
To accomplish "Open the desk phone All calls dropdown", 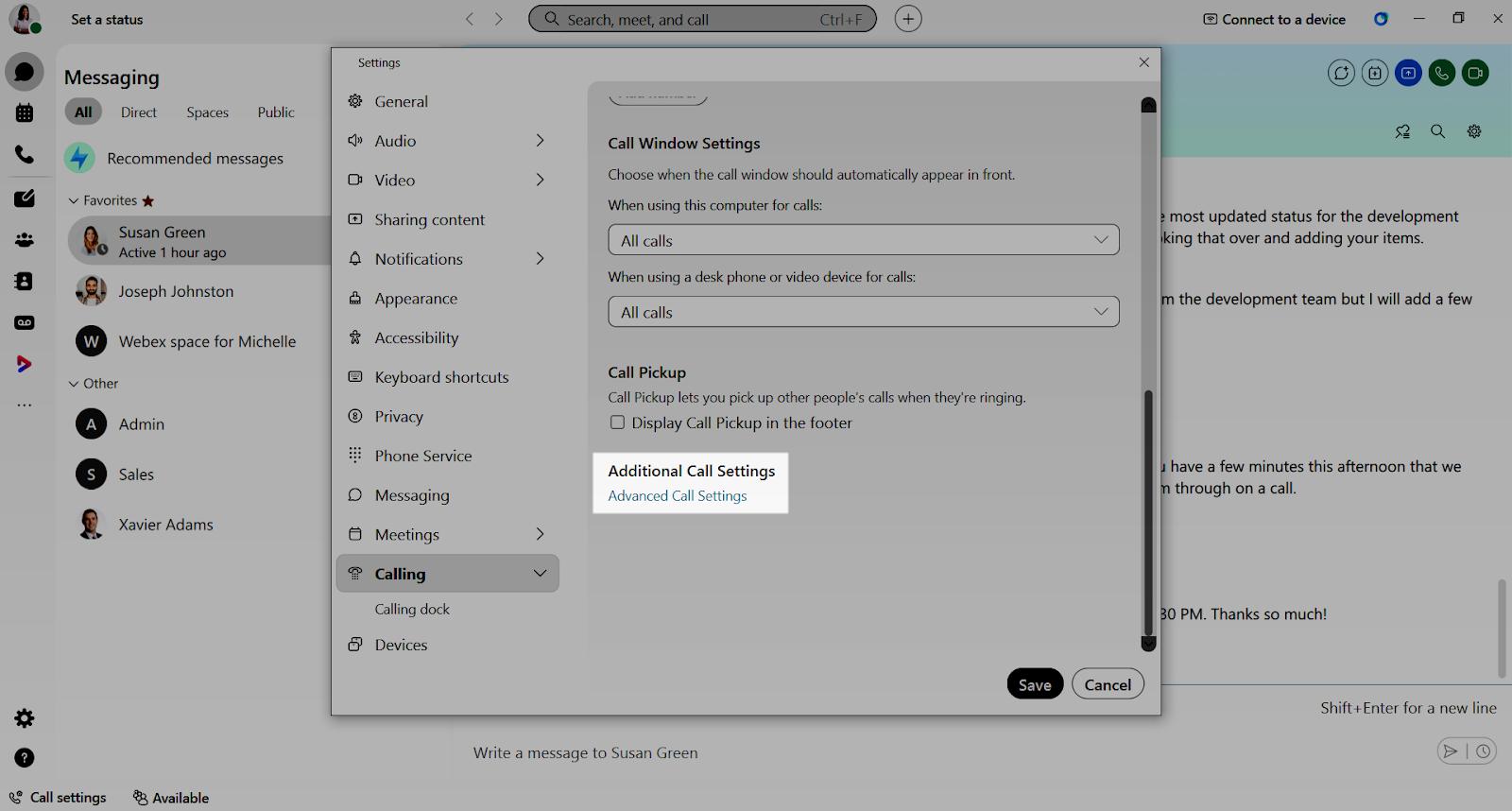I will click(x=864, y=312).
